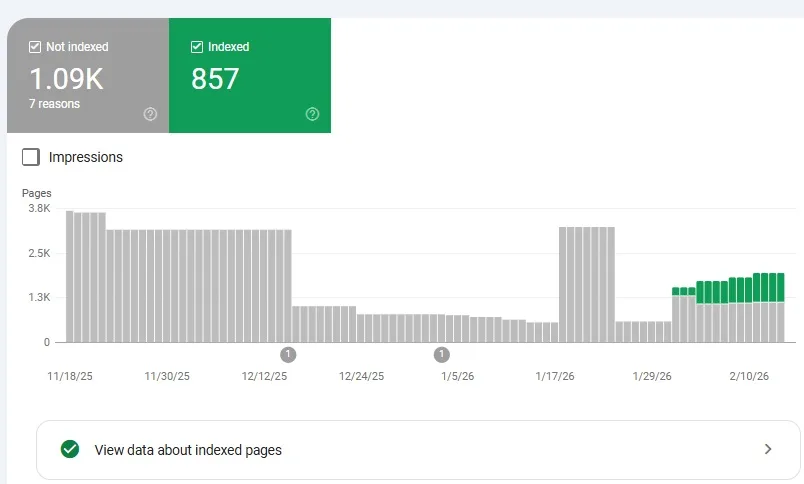Select the green Indexed card
804x484 pixels.
click(x=250, y=75)
